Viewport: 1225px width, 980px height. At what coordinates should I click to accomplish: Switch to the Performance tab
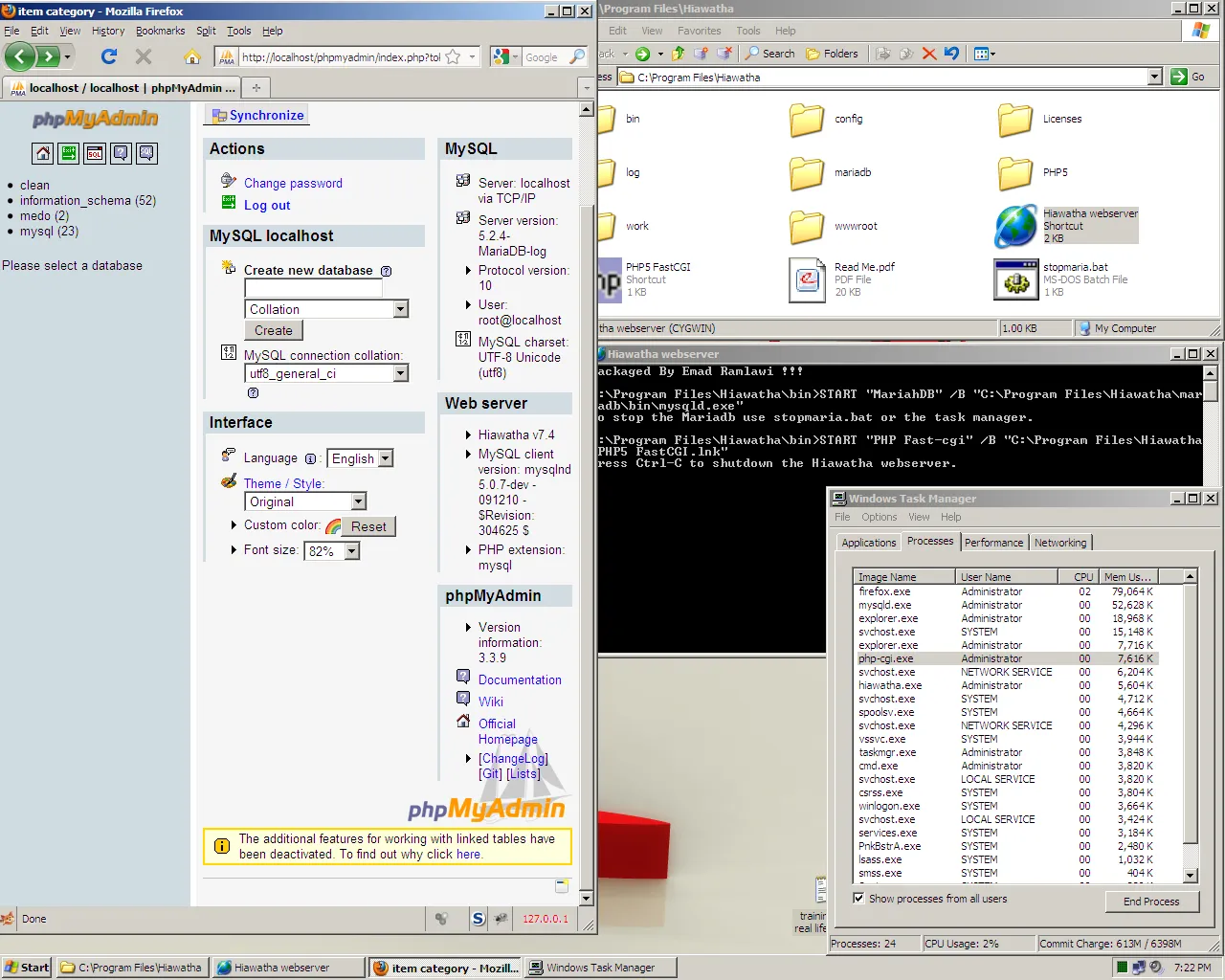click(x=993, y=542)
